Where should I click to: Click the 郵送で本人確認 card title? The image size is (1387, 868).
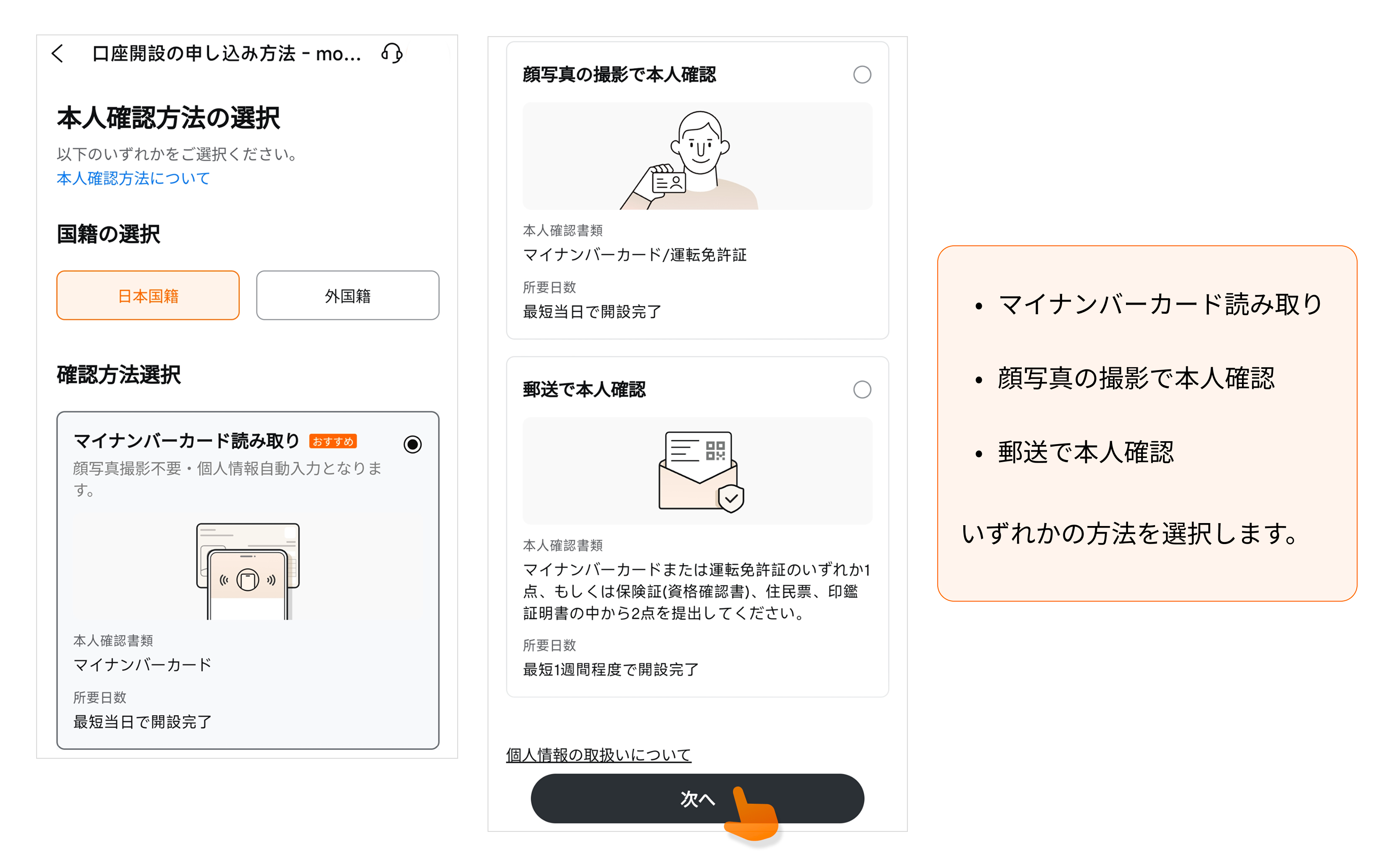pos(584,390)
